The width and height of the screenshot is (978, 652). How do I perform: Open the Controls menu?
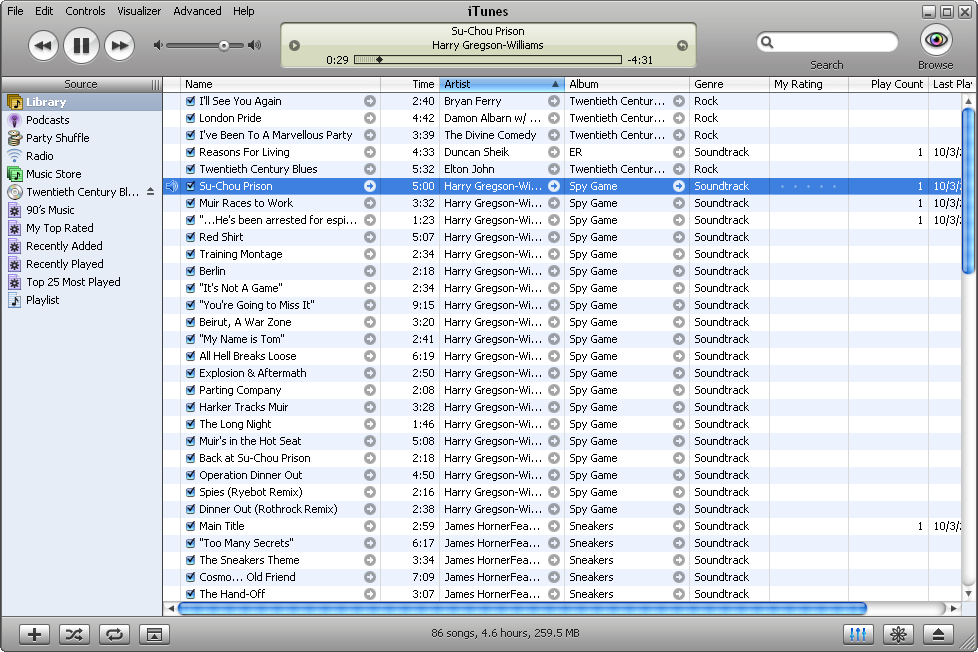[x=85, y=11]
